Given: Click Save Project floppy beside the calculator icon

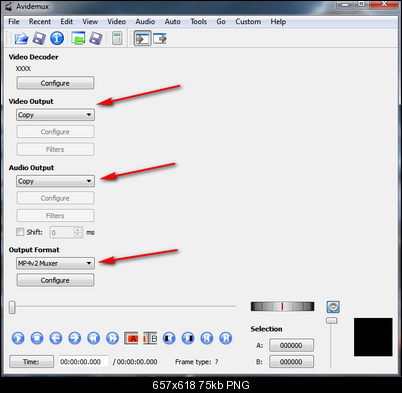Looking at the screenshot, I should (x=96, y=38).
